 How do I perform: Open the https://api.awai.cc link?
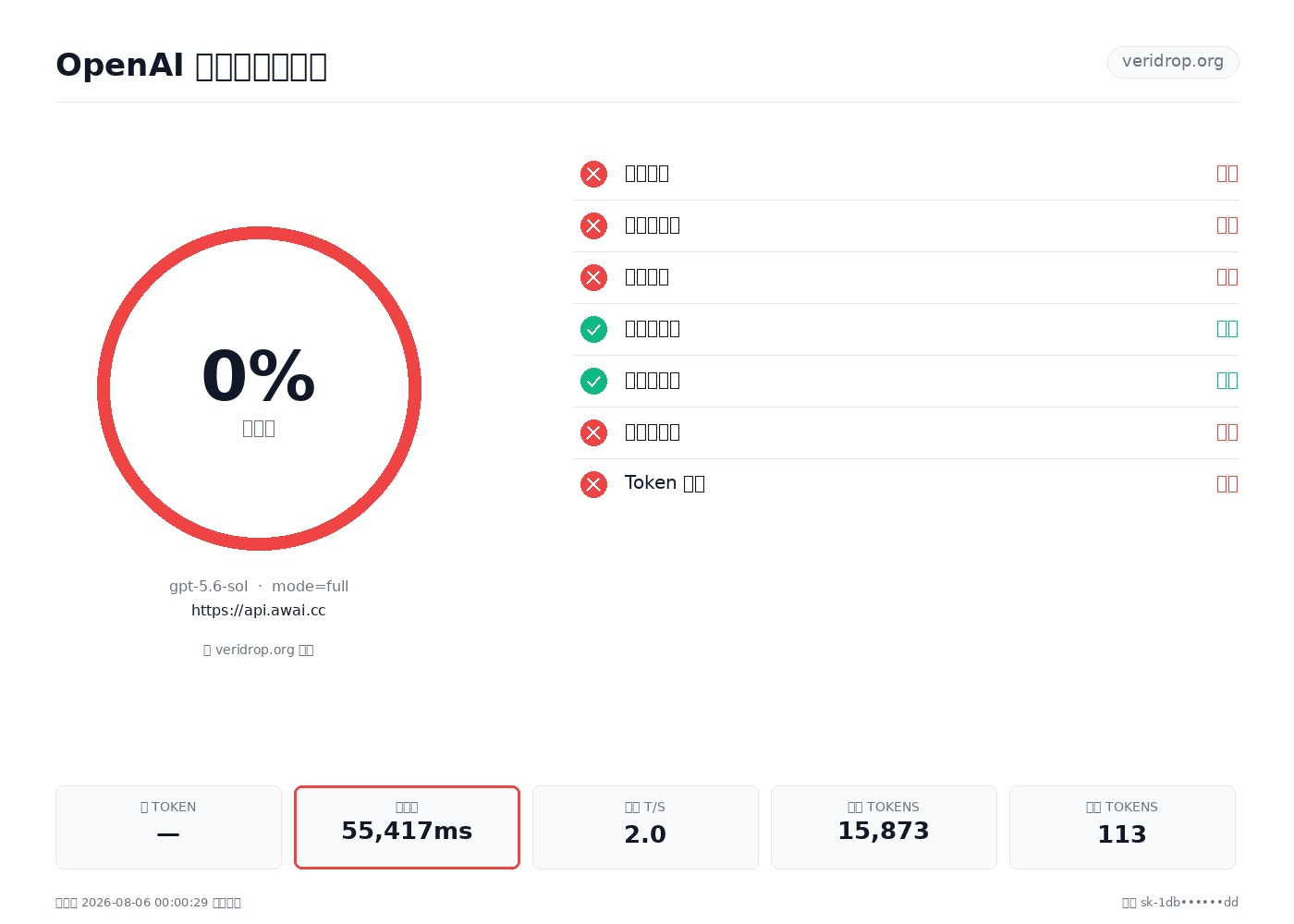(x=259, y=611)
